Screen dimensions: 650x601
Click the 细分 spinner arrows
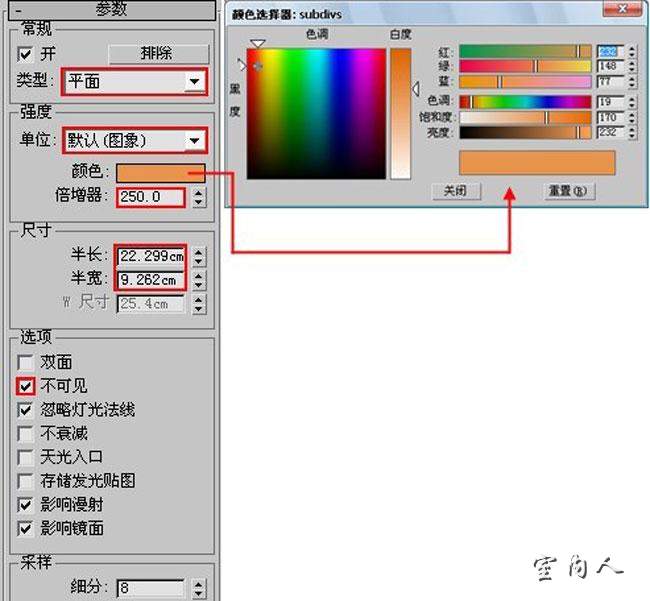pyautogui.click(x=199, y=588)
